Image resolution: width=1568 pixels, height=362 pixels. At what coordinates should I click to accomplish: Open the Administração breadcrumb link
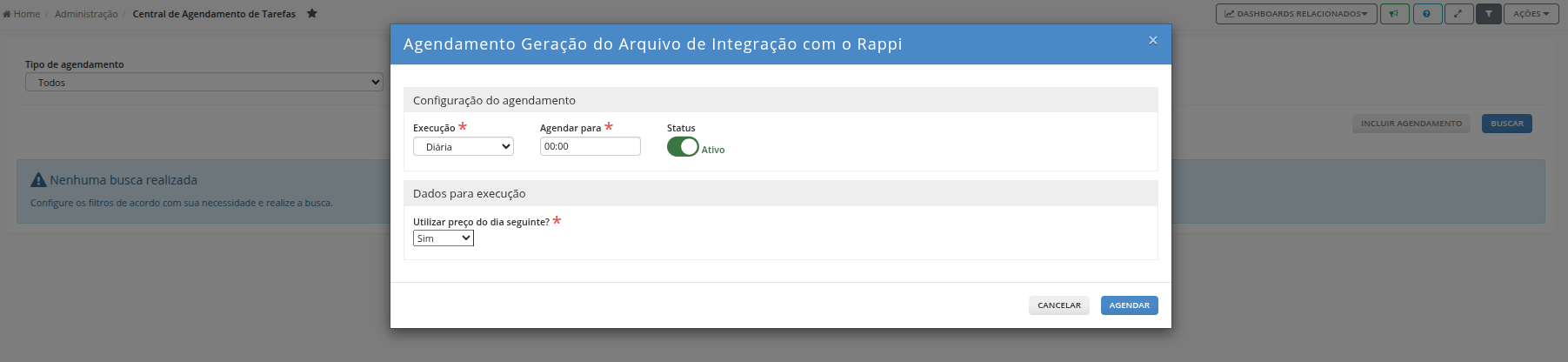coord(86,14)
